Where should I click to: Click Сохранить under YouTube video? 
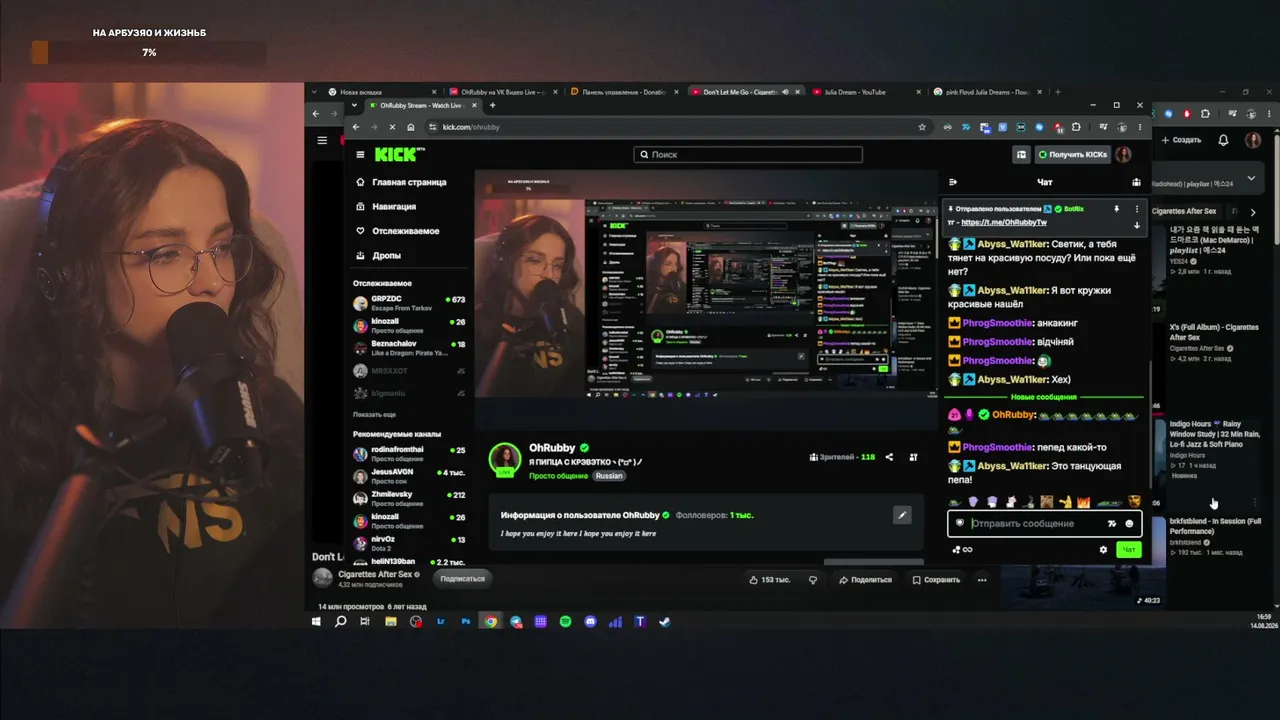tap(936, 580)
